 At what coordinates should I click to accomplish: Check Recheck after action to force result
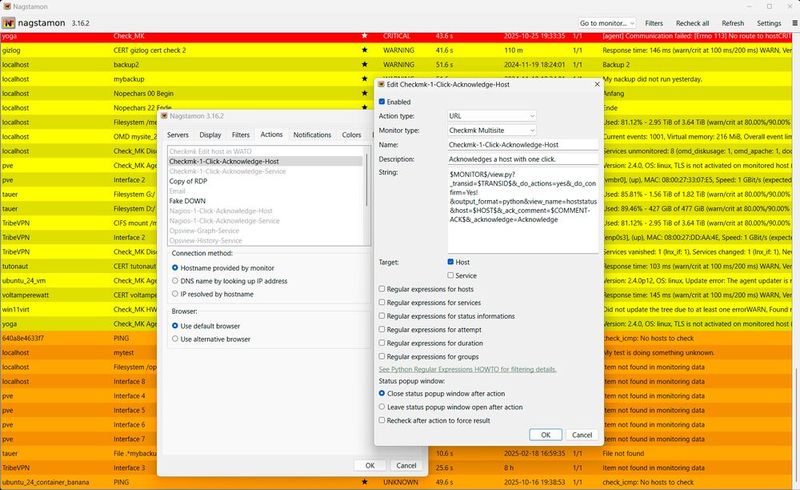(382, 420)
